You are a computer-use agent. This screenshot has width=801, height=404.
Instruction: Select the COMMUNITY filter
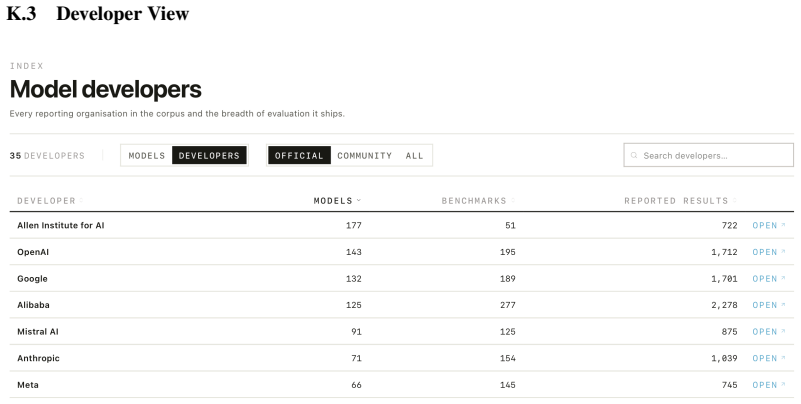pyautogui.click(x=364, y=155)
